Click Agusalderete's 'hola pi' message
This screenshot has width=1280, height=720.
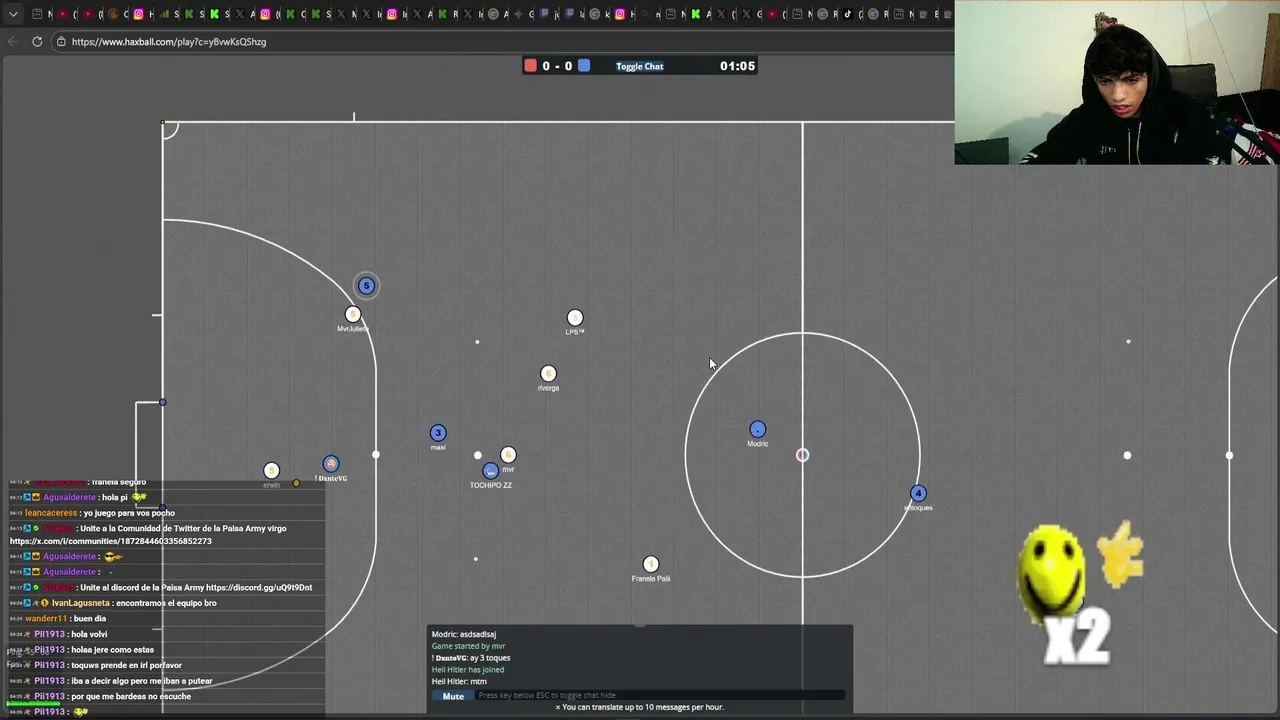point(114,497)
